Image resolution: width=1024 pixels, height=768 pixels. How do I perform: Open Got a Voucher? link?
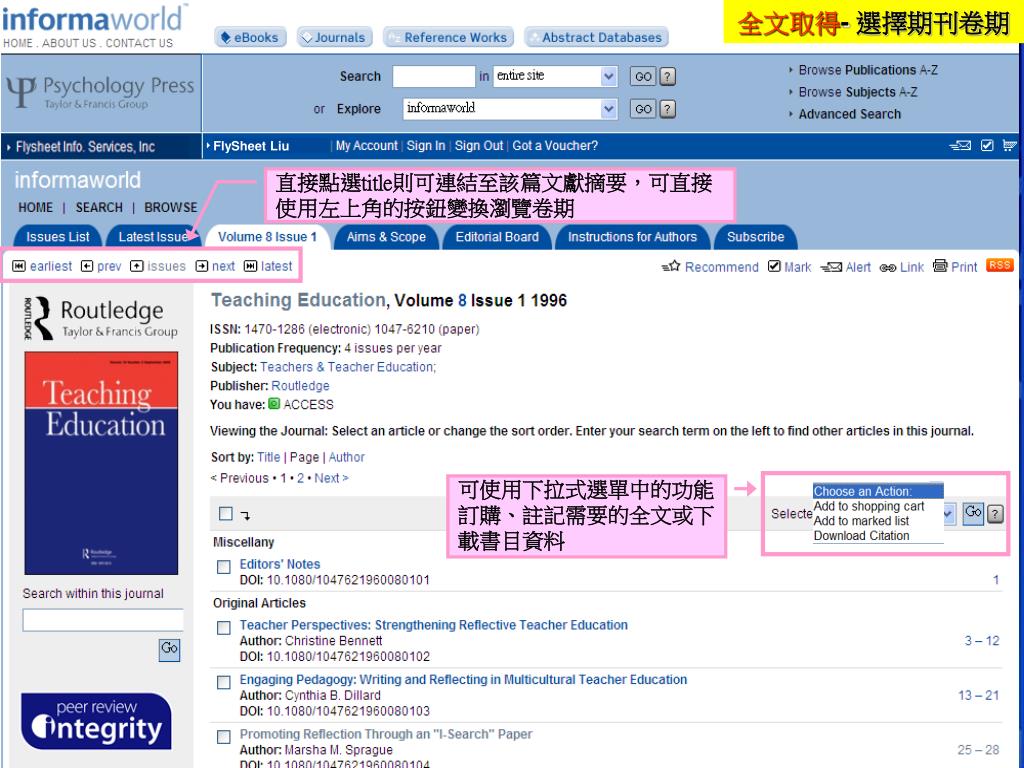pos(555,146)
